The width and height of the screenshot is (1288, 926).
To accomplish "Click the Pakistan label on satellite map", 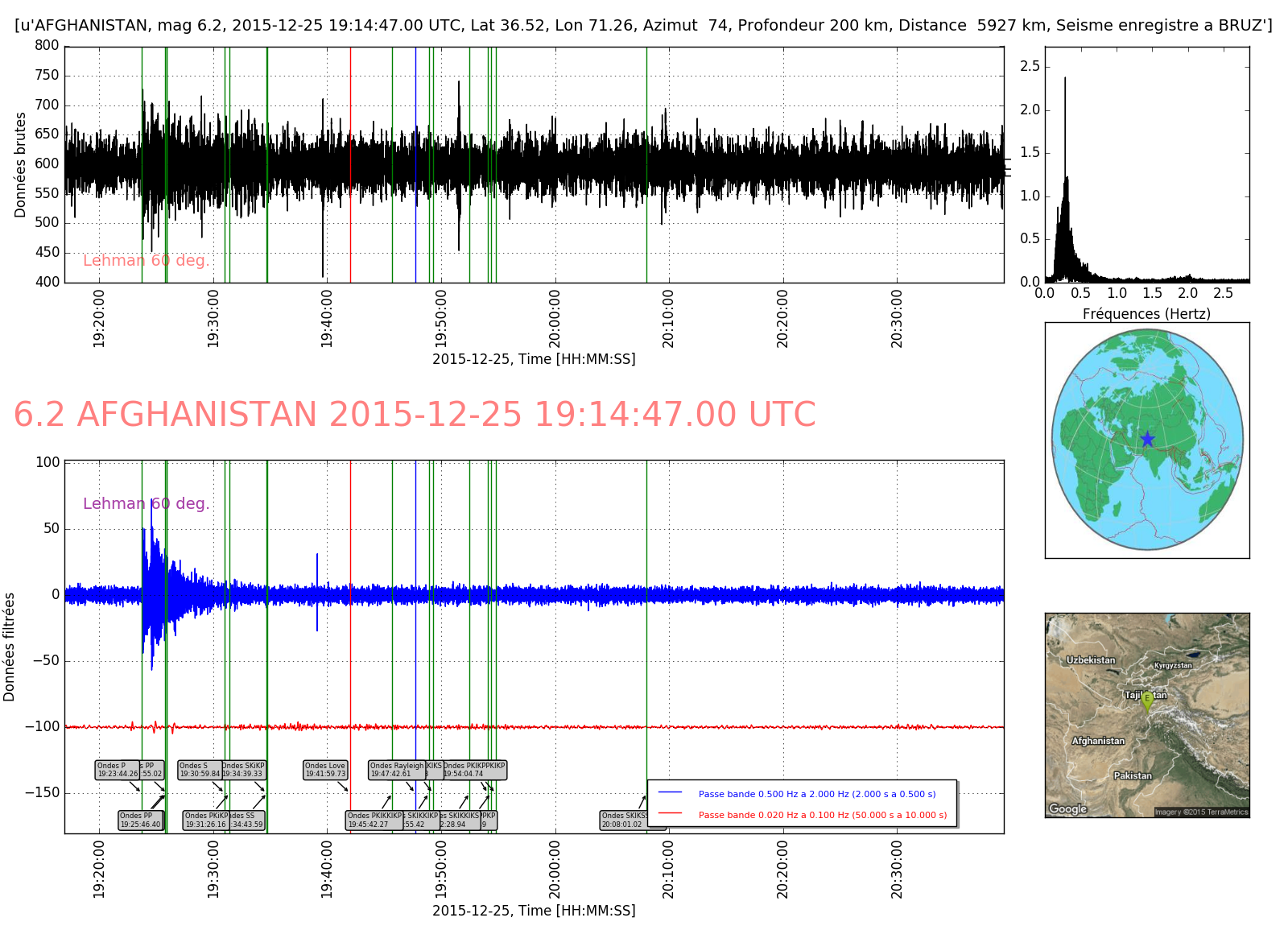I will click(1132, 775).
